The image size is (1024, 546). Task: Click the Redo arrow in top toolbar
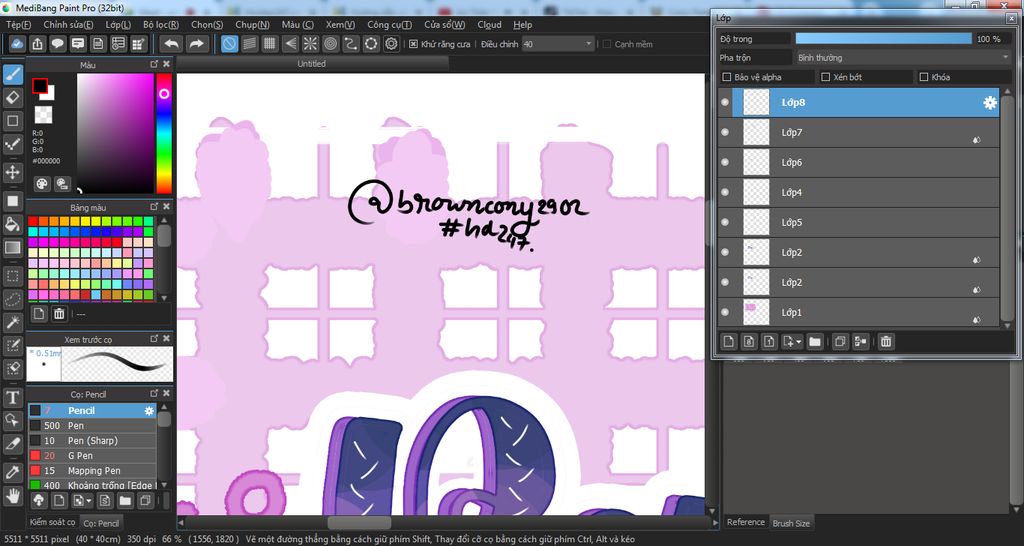pos(196,44)
